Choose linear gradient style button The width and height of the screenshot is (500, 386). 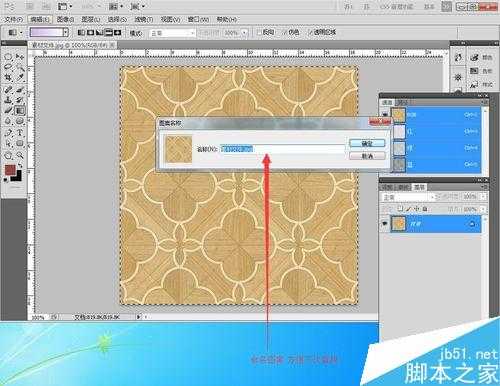(81, 32)
